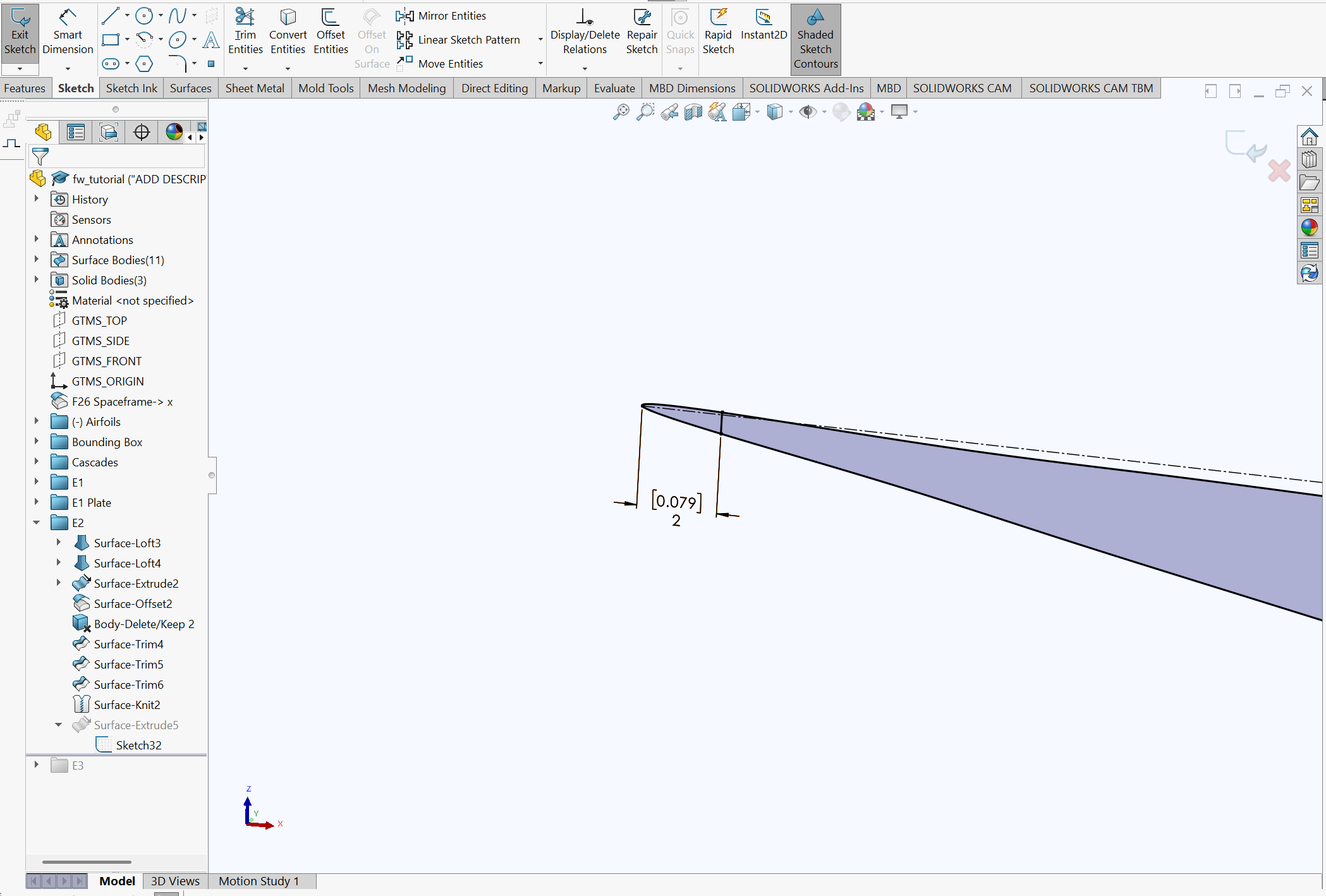The width and height of the screenshot is (1326, 896).
Task: Click the Rapid Sketch icon
Action: coord(718,33)
